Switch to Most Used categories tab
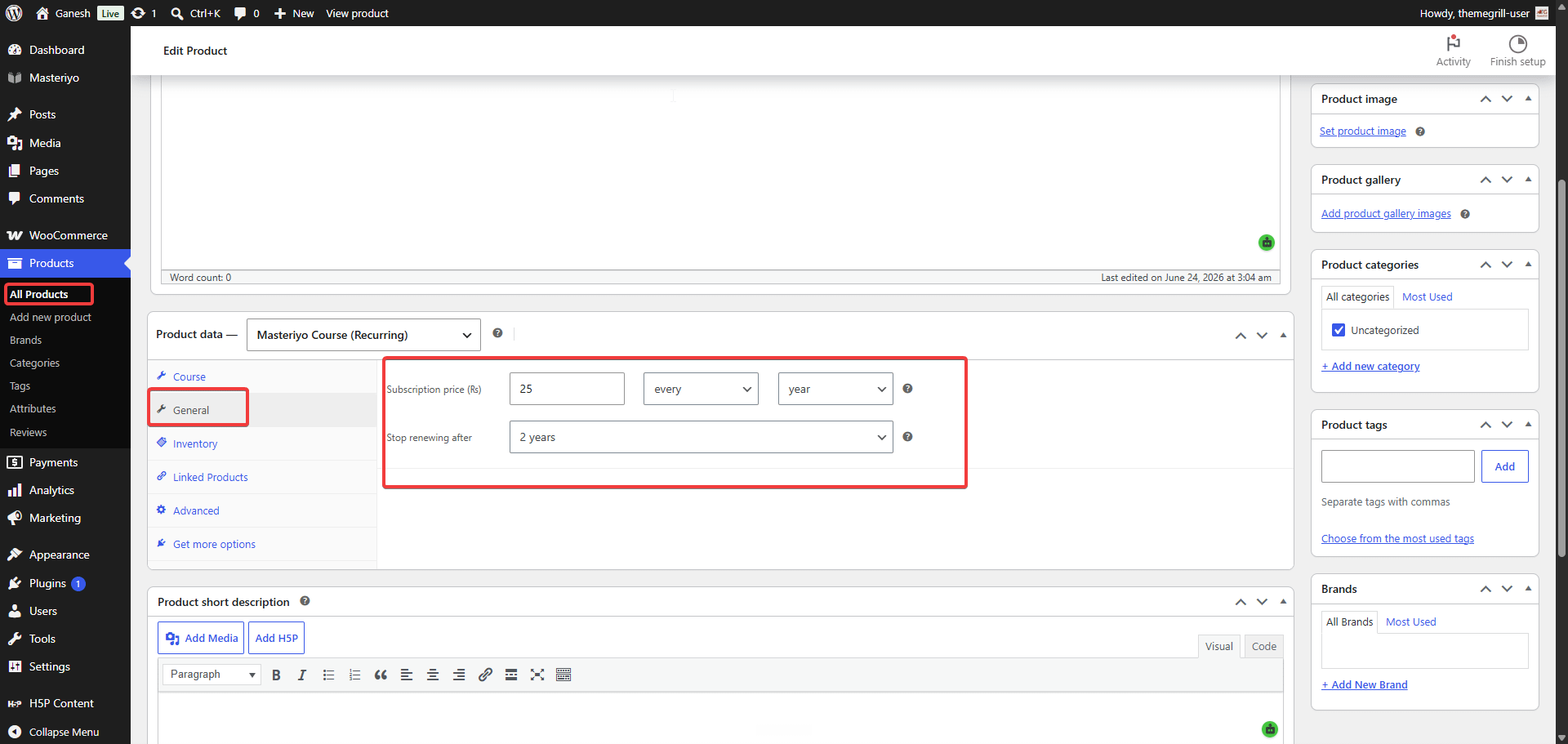 [x=1427, y=296]
